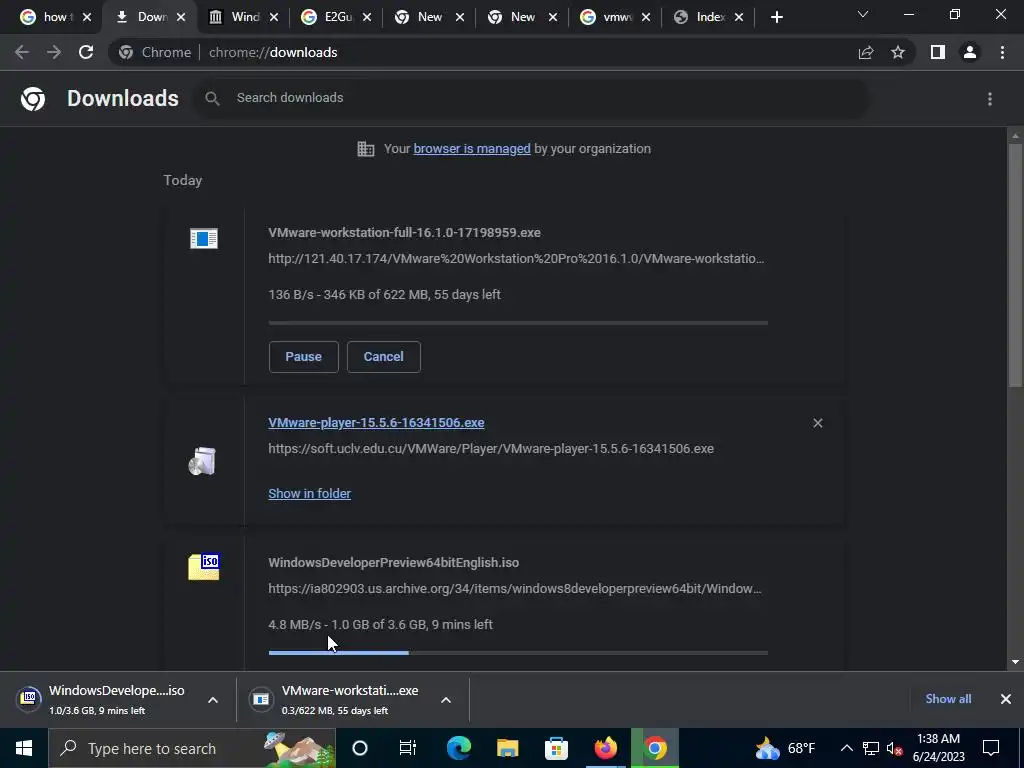
Task: Launch Microsoft Edge from taskbar
Action: pos(458,748)
